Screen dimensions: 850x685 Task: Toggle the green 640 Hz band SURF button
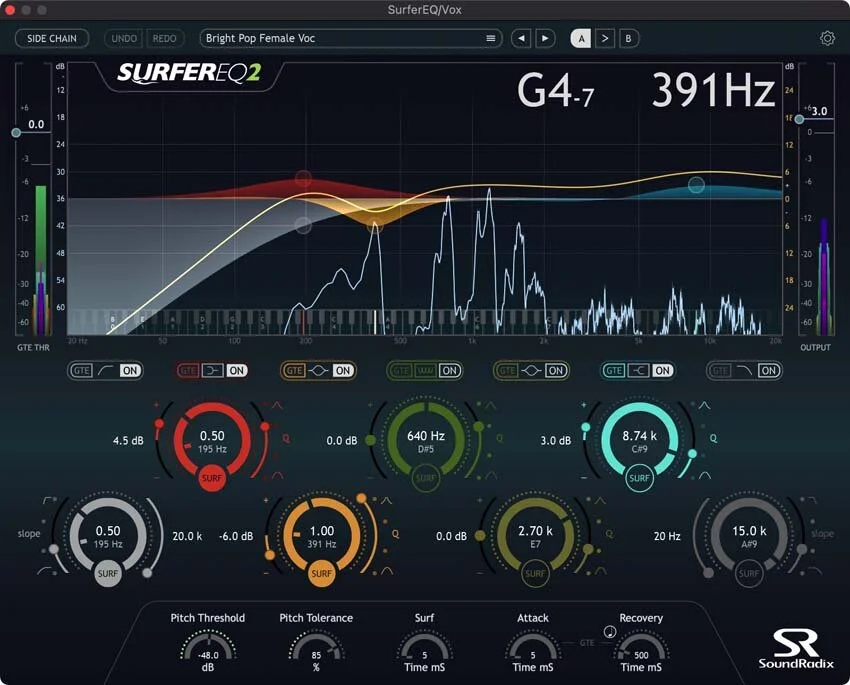[x=426, y=478]
